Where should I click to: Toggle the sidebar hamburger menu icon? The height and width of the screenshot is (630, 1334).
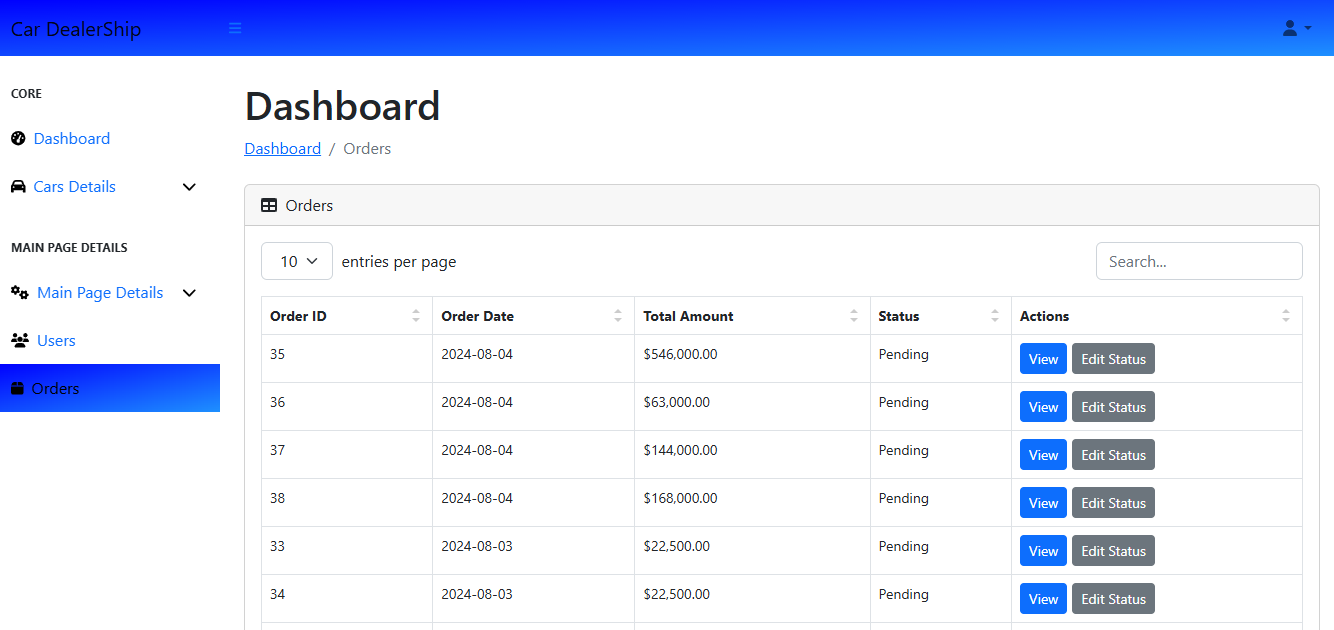235,28
